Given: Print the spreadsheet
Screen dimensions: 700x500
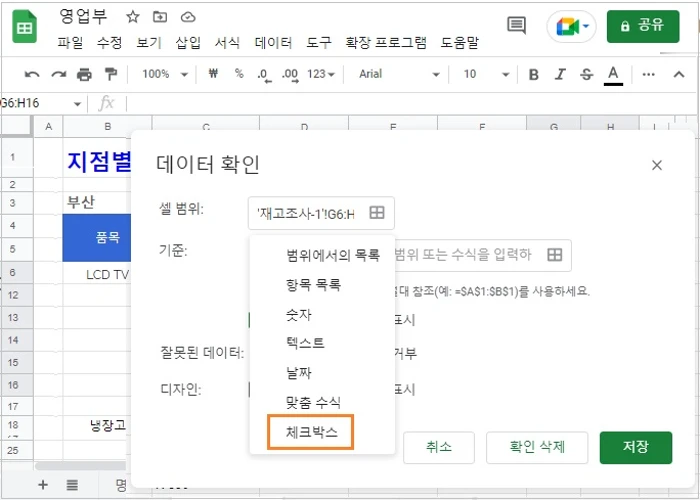Looking at the screenshot, I should click(84, 74).
